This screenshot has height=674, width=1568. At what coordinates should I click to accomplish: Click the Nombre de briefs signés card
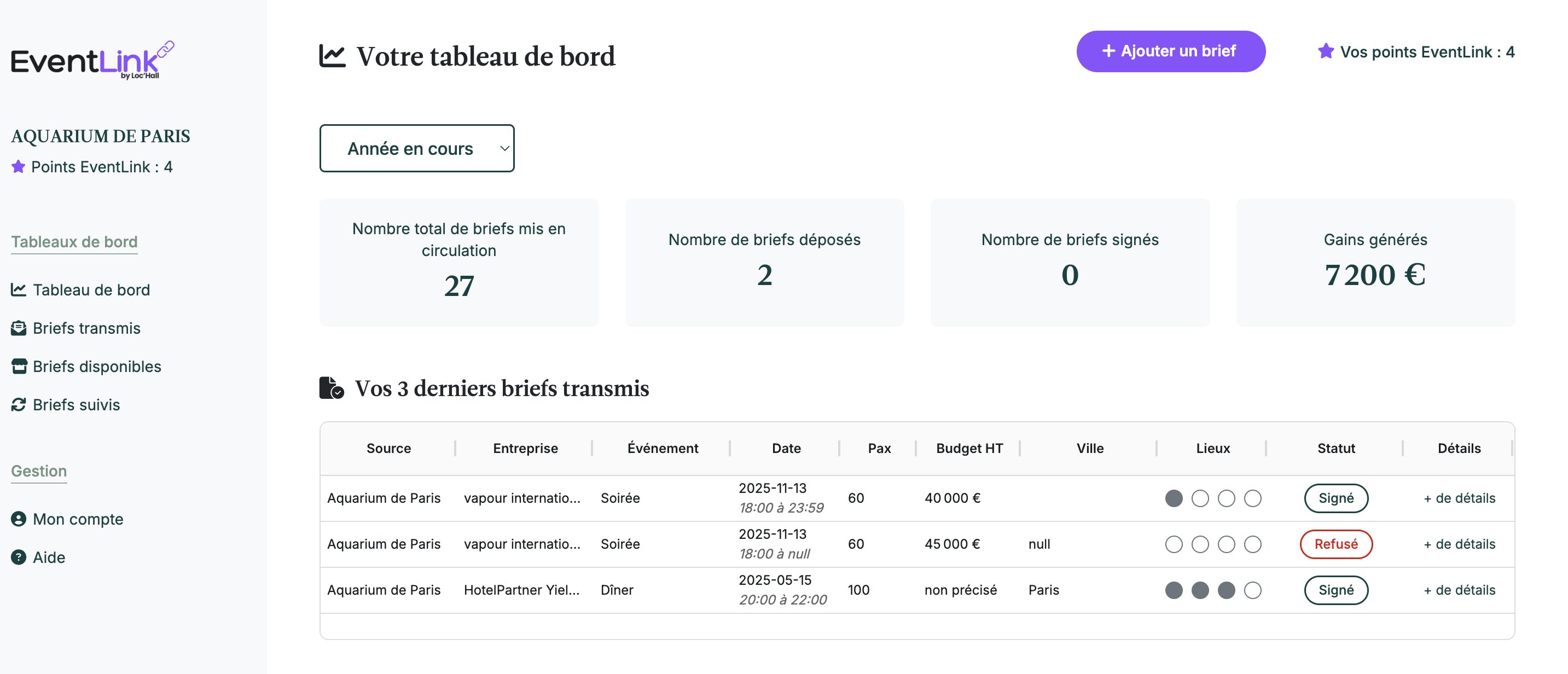point(1070,263)
